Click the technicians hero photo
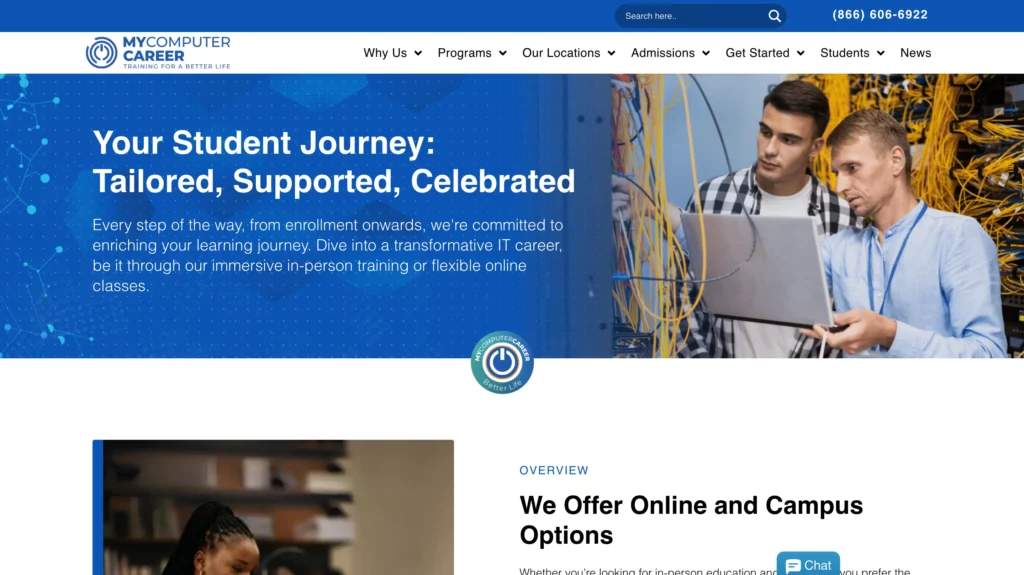Viewport: 1024px width, 575px height. (818, 216)
